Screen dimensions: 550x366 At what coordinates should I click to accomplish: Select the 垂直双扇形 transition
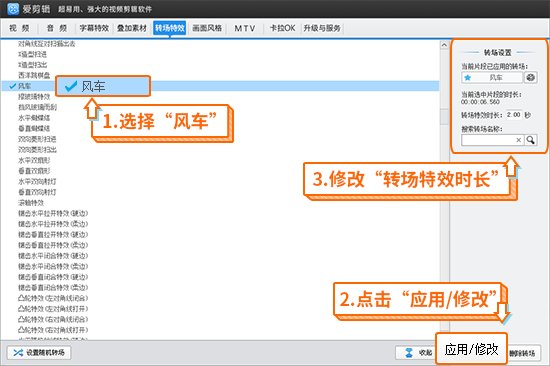(34, 171)
